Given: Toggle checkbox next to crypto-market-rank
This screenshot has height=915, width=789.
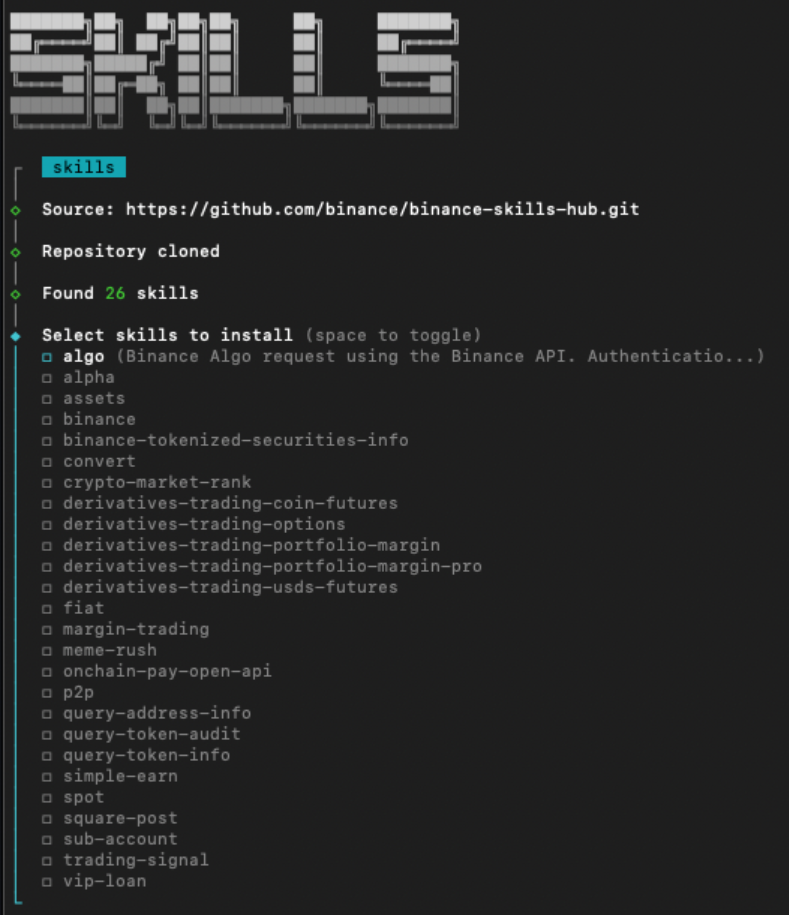Looking at the screenshot, I should (x=47, y=483).
